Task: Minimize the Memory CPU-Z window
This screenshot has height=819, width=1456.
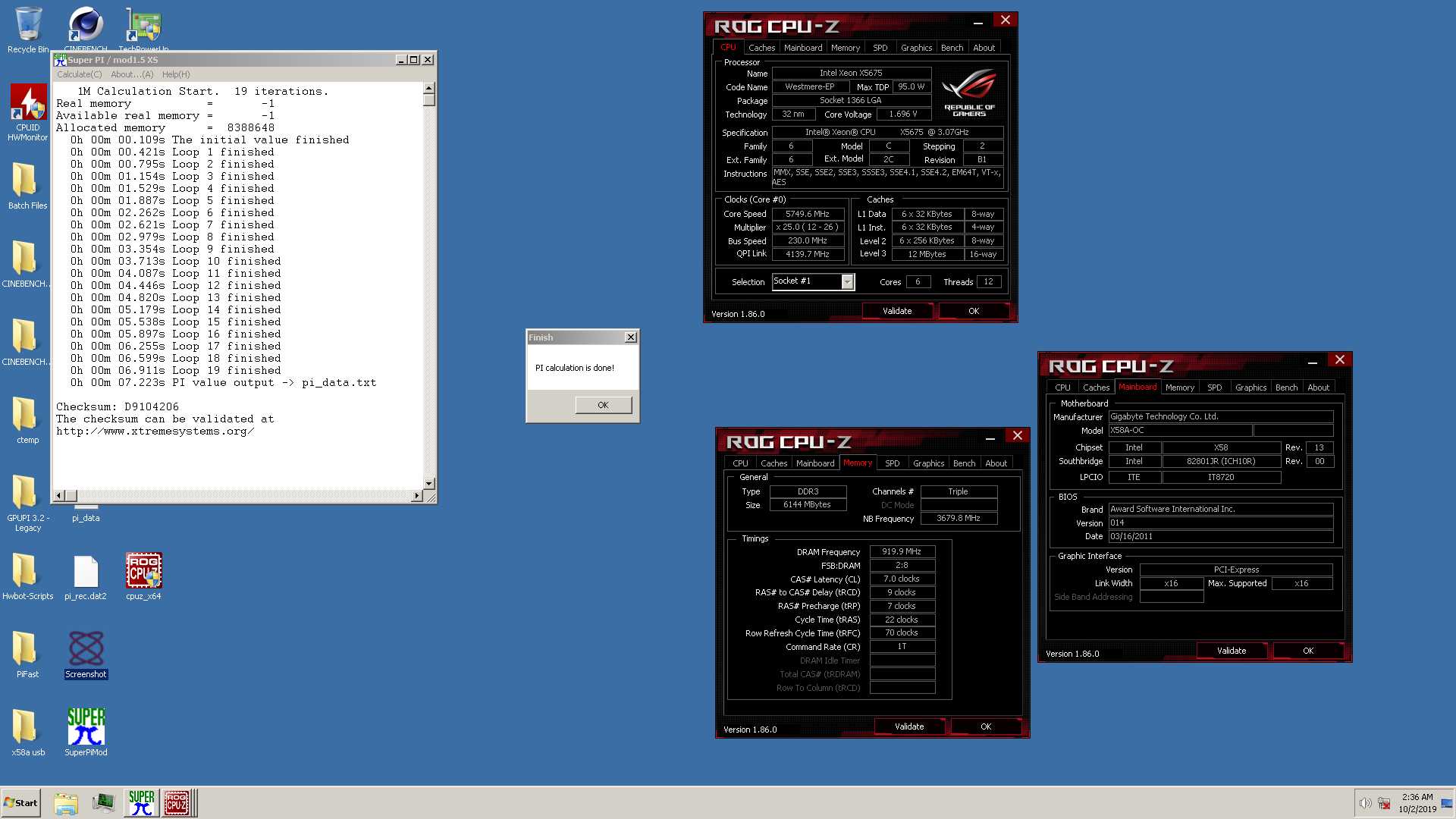Action: coord(990,436)
